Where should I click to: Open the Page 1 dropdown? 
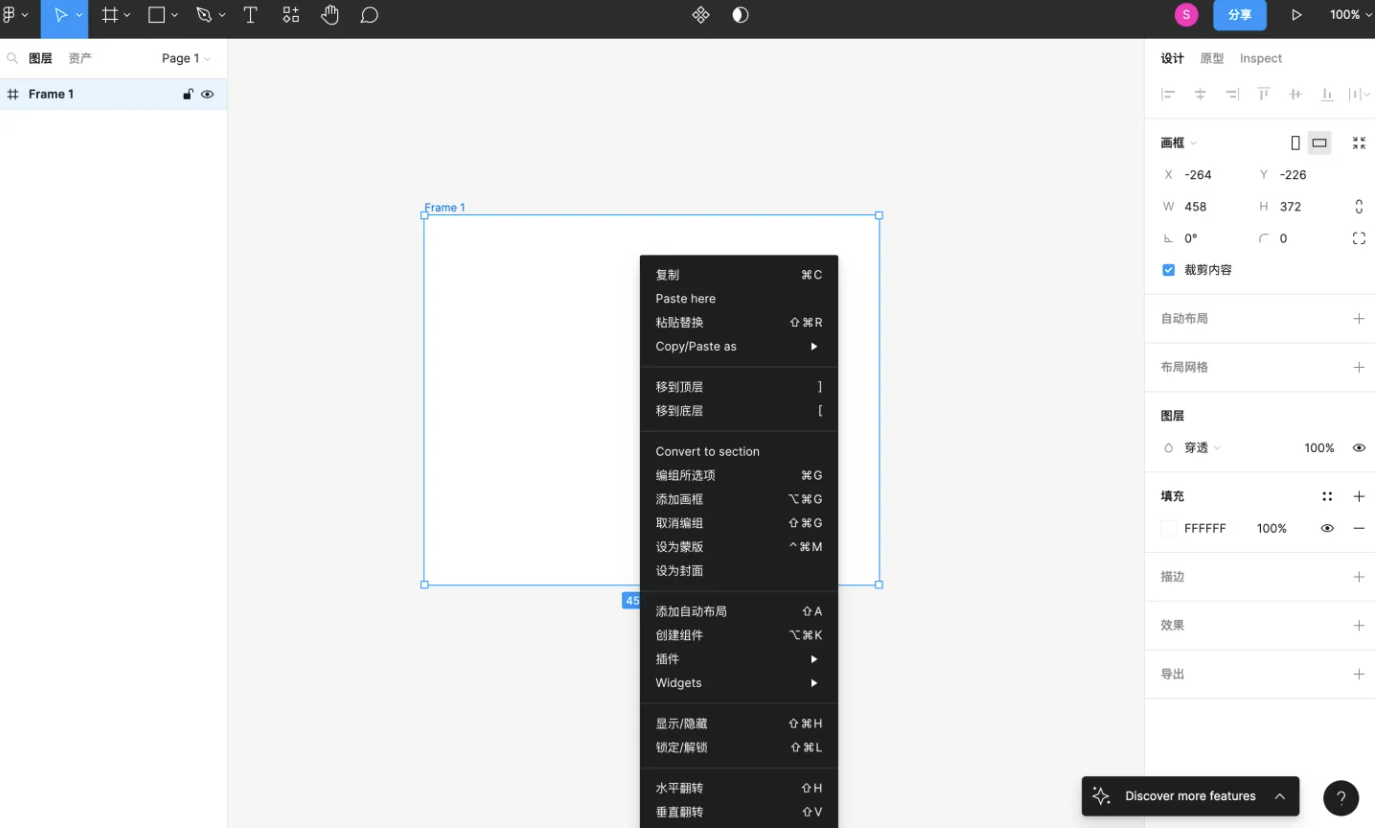point(186,58)
